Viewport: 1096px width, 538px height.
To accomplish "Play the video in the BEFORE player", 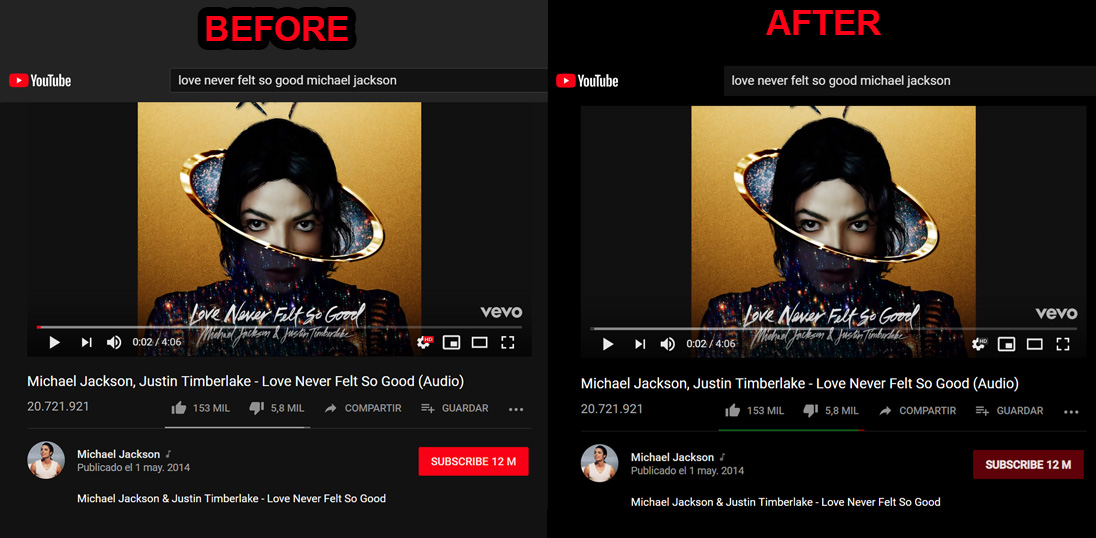I will pos(54,342).
